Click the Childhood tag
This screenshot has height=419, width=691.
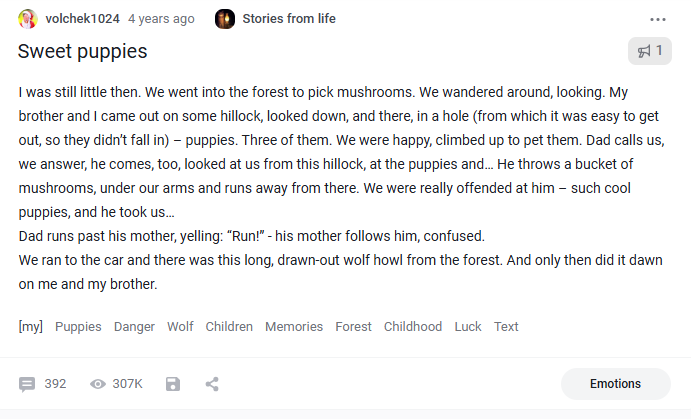click(x=413, y=326)
